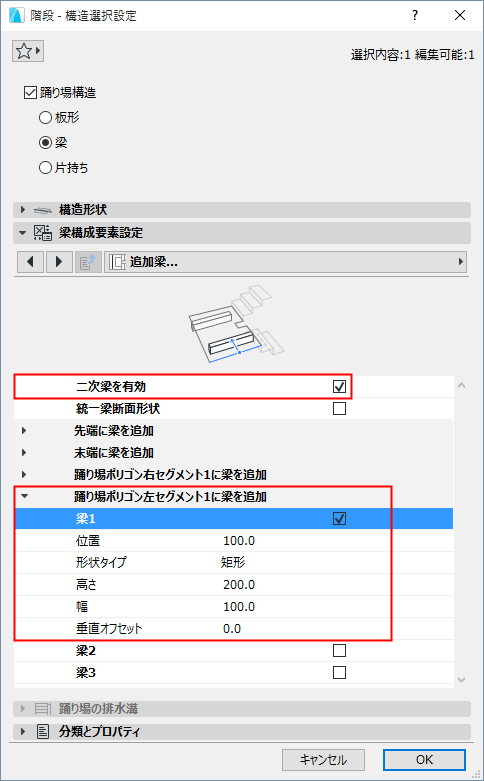Click the parameter list scroll-up arrow
Viewport: 484px width, 781px height.
point(461,385)
